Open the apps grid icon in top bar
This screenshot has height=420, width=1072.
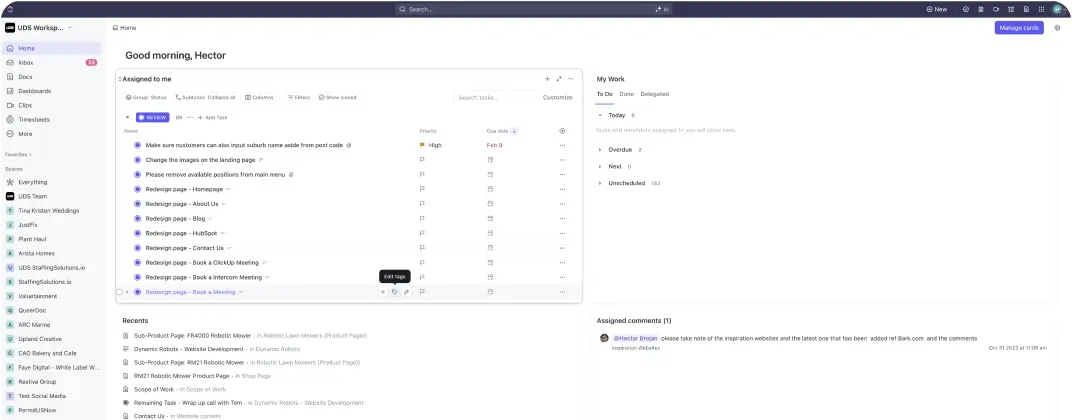[x=1040, y=9]
